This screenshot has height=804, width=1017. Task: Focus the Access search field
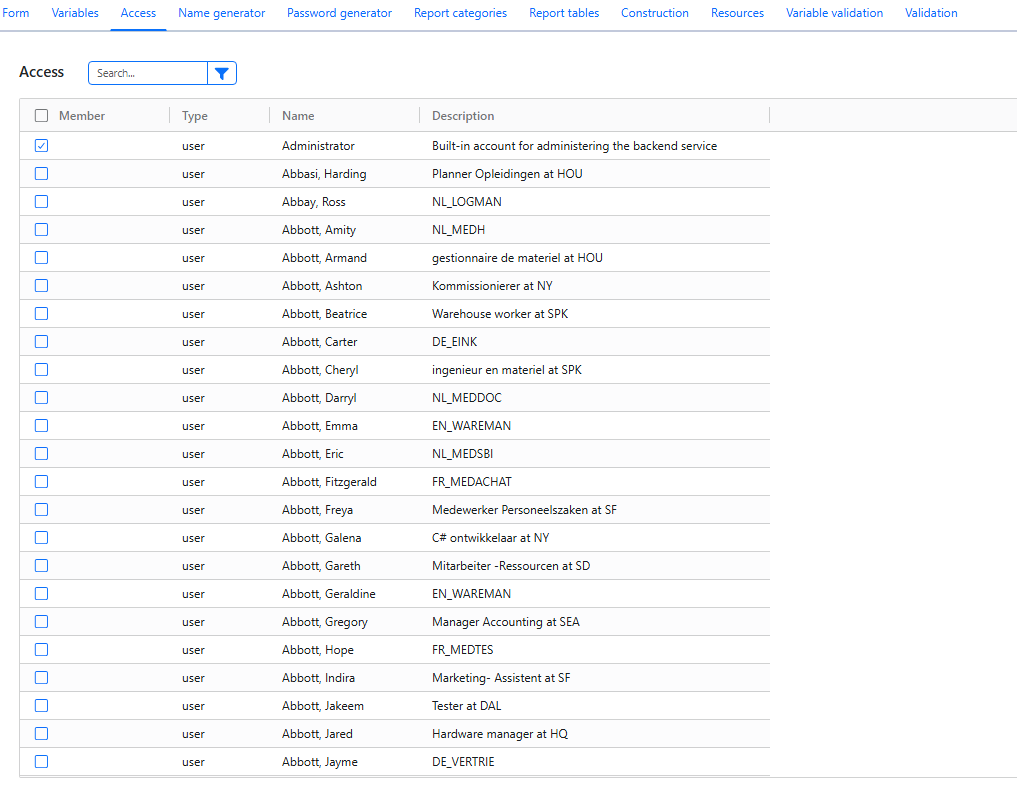[x=148, y=73]
